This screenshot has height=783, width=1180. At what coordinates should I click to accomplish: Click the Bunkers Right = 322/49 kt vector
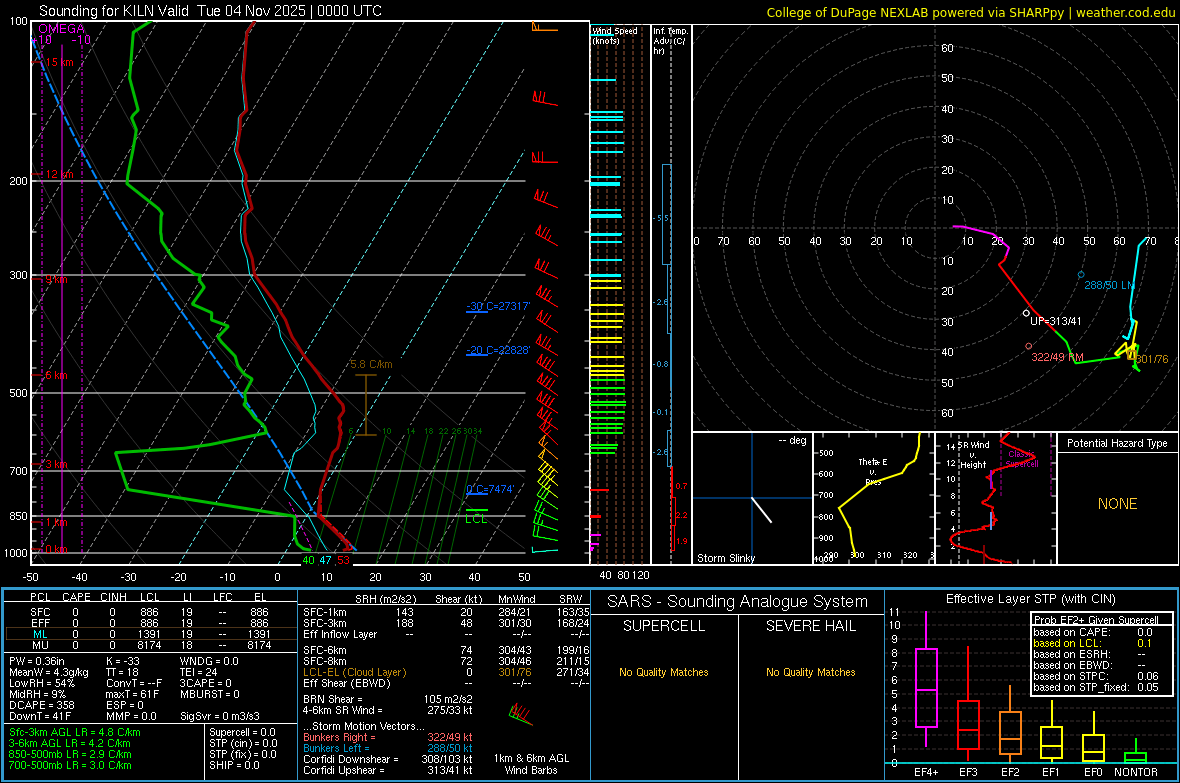point(388,737)
